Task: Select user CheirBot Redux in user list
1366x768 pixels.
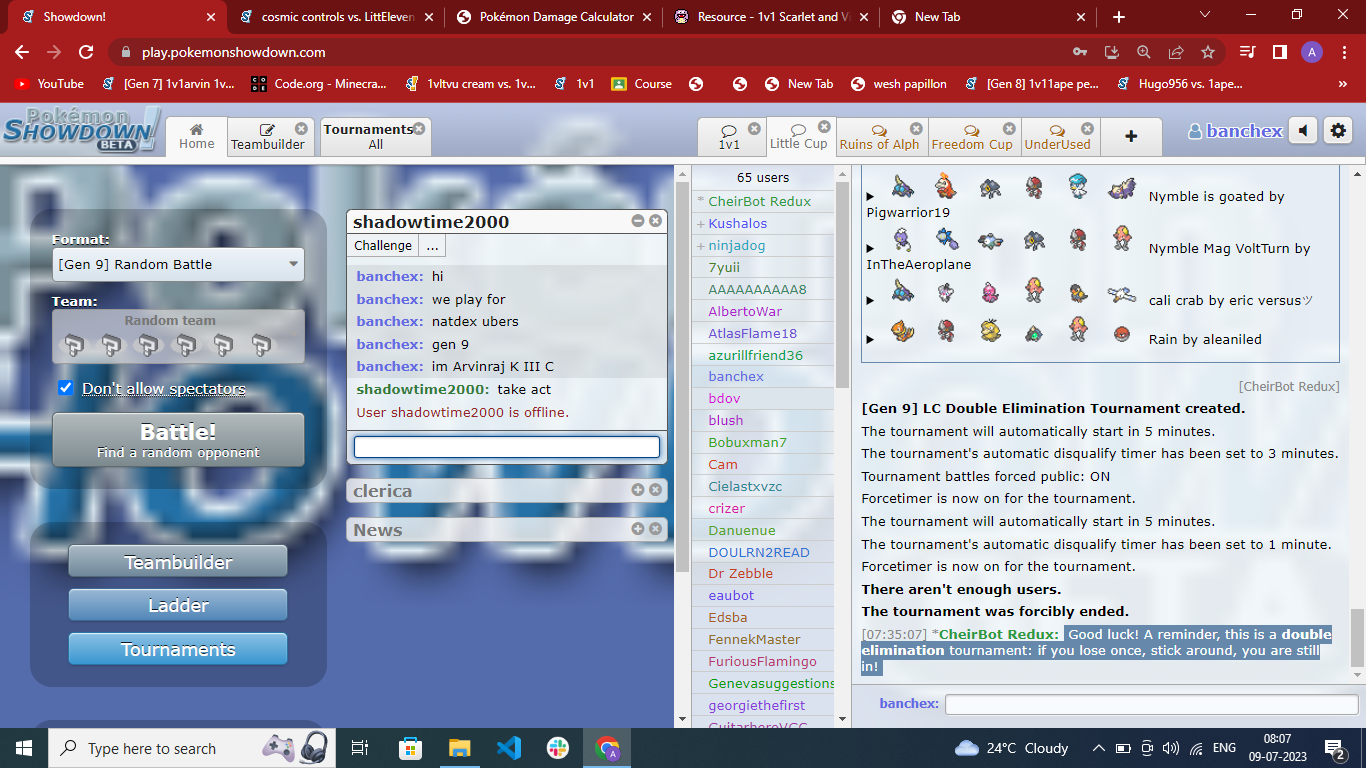Action: pyautogui.click(x=762, y=201)
